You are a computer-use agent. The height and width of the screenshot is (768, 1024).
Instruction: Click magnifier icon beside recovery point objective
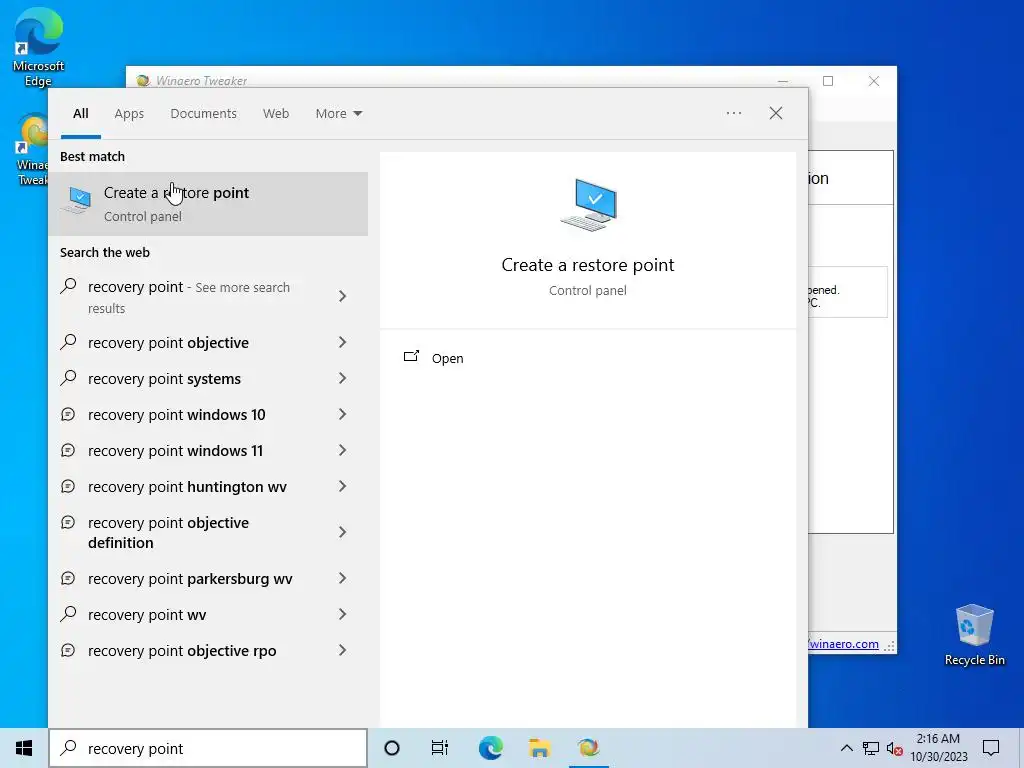coord(69,342)
